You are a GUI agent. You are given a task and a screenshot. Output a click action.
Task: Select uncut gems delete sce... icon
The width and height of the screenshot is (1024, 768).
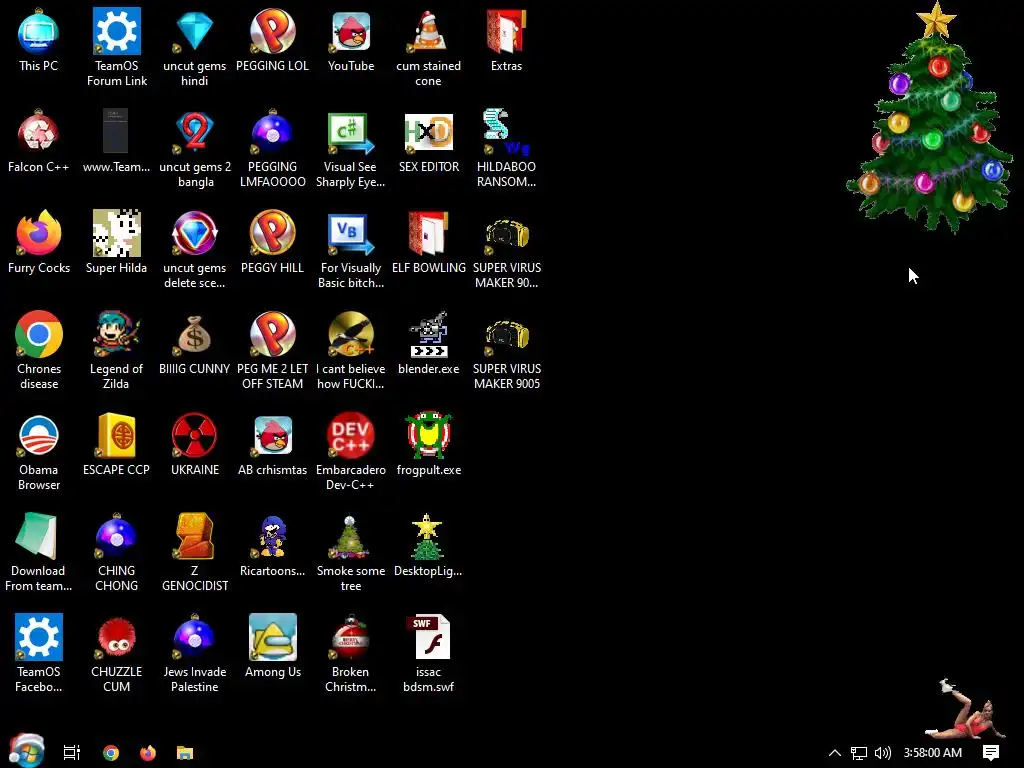pyautogui.click(x=195, y=250)
